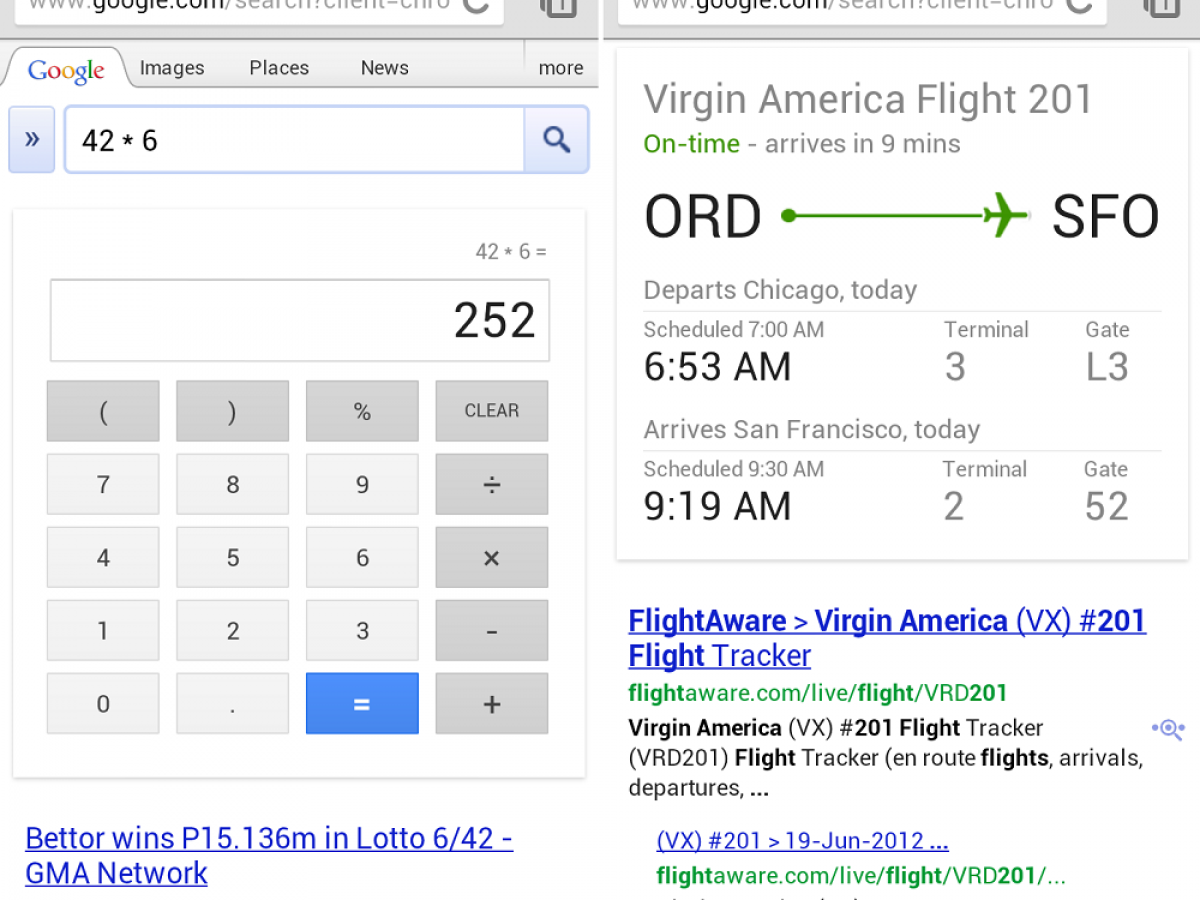Click reload icon in right address bar
The image size is (1200, 900).
point(1078,6)
